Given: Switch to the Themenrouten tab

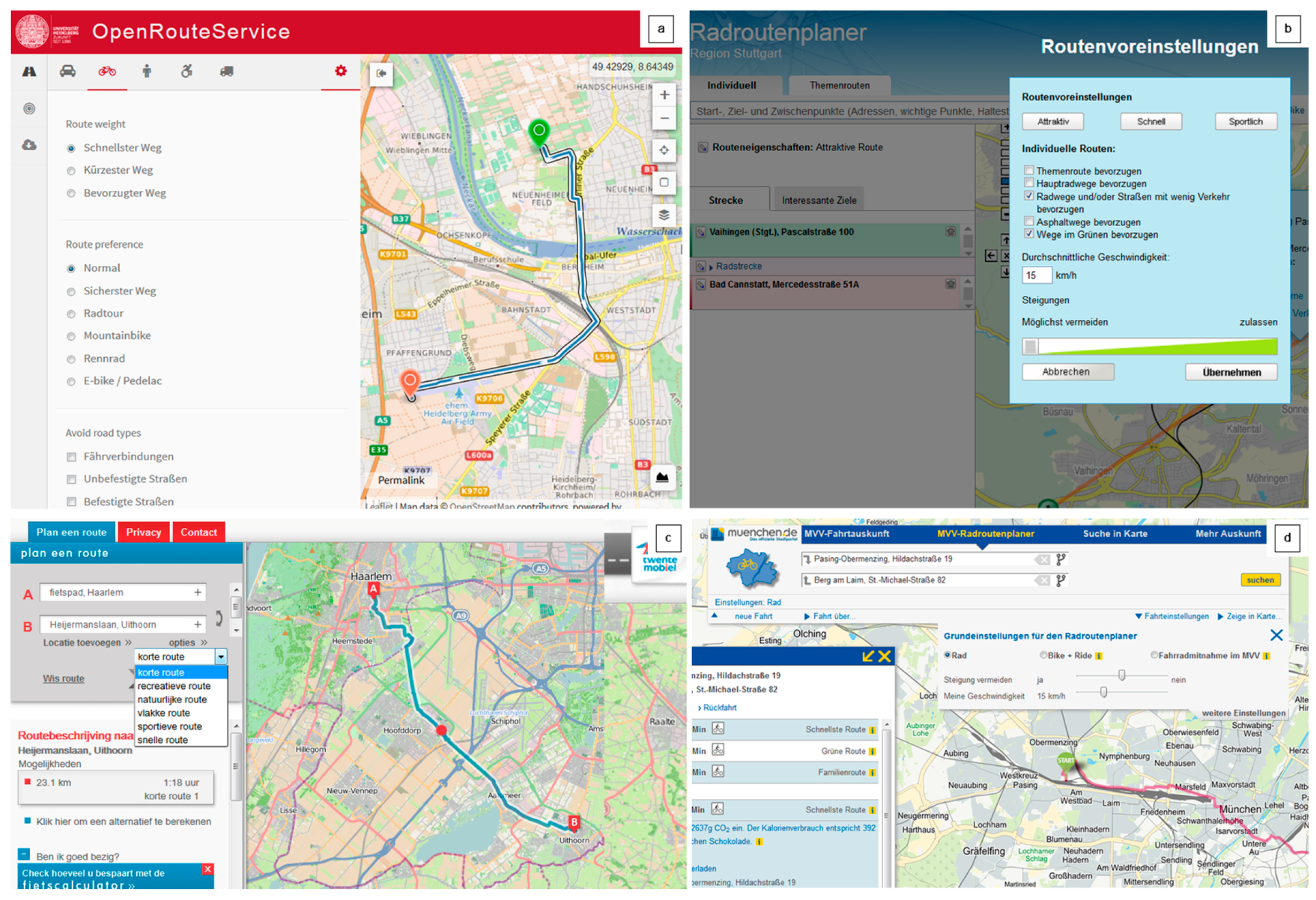Looking at the screenshot, I should click(x=839, y=86).
